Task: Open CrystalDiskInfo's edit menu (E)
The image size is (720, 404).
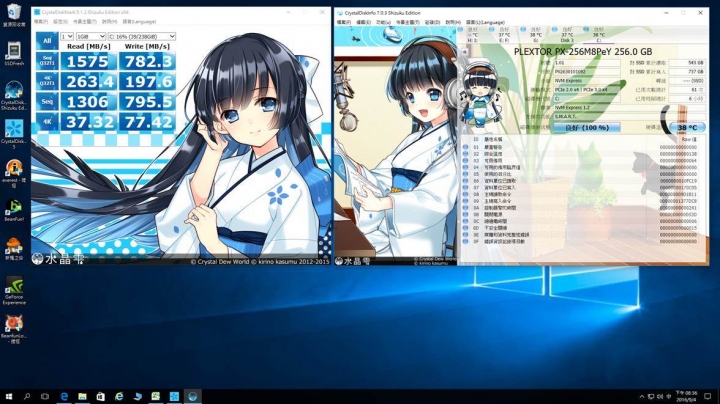Action: coord(363,22)
